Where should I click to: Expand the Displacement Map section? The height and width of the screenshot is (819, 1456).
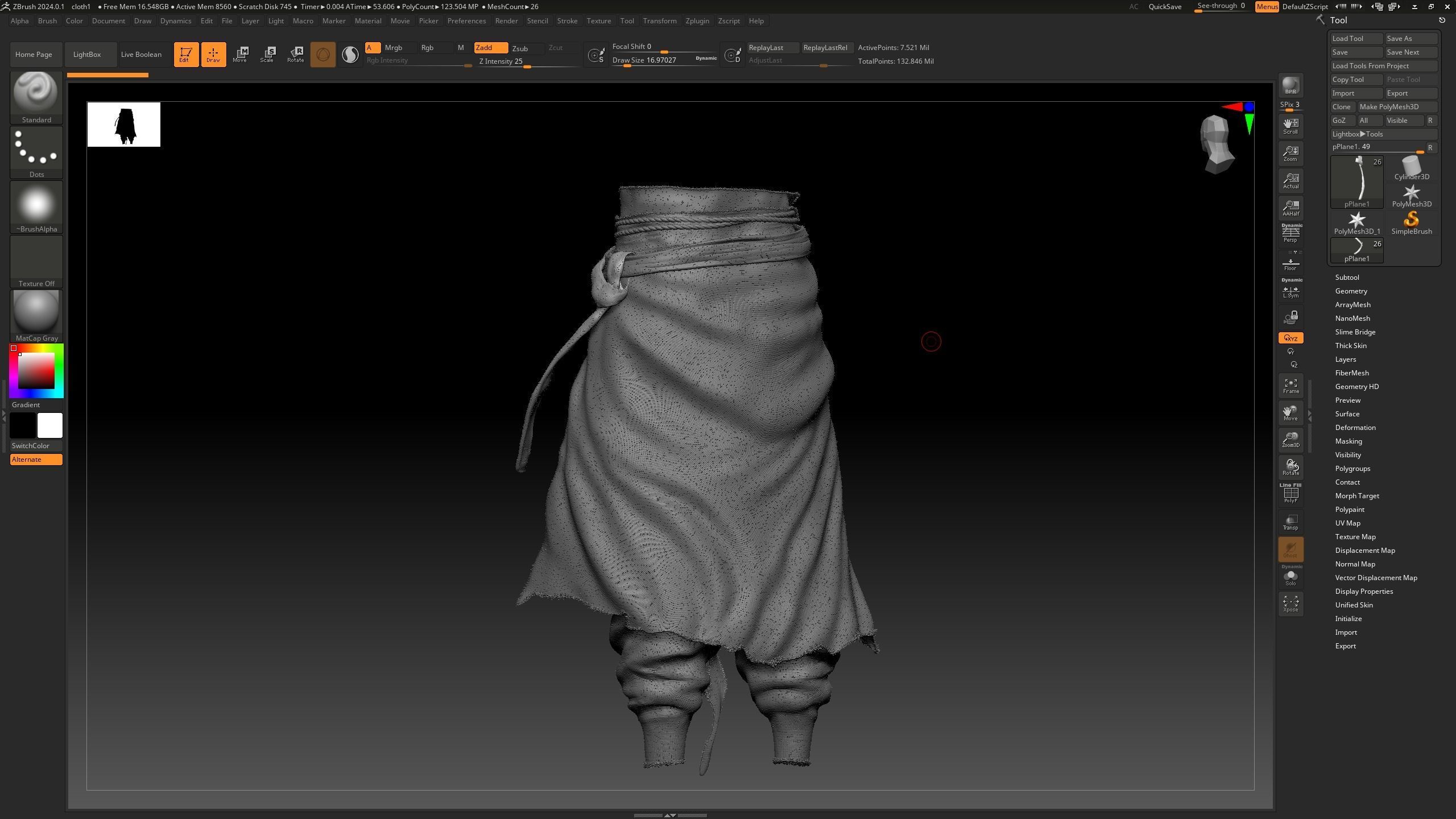[x=1364, y=551]
